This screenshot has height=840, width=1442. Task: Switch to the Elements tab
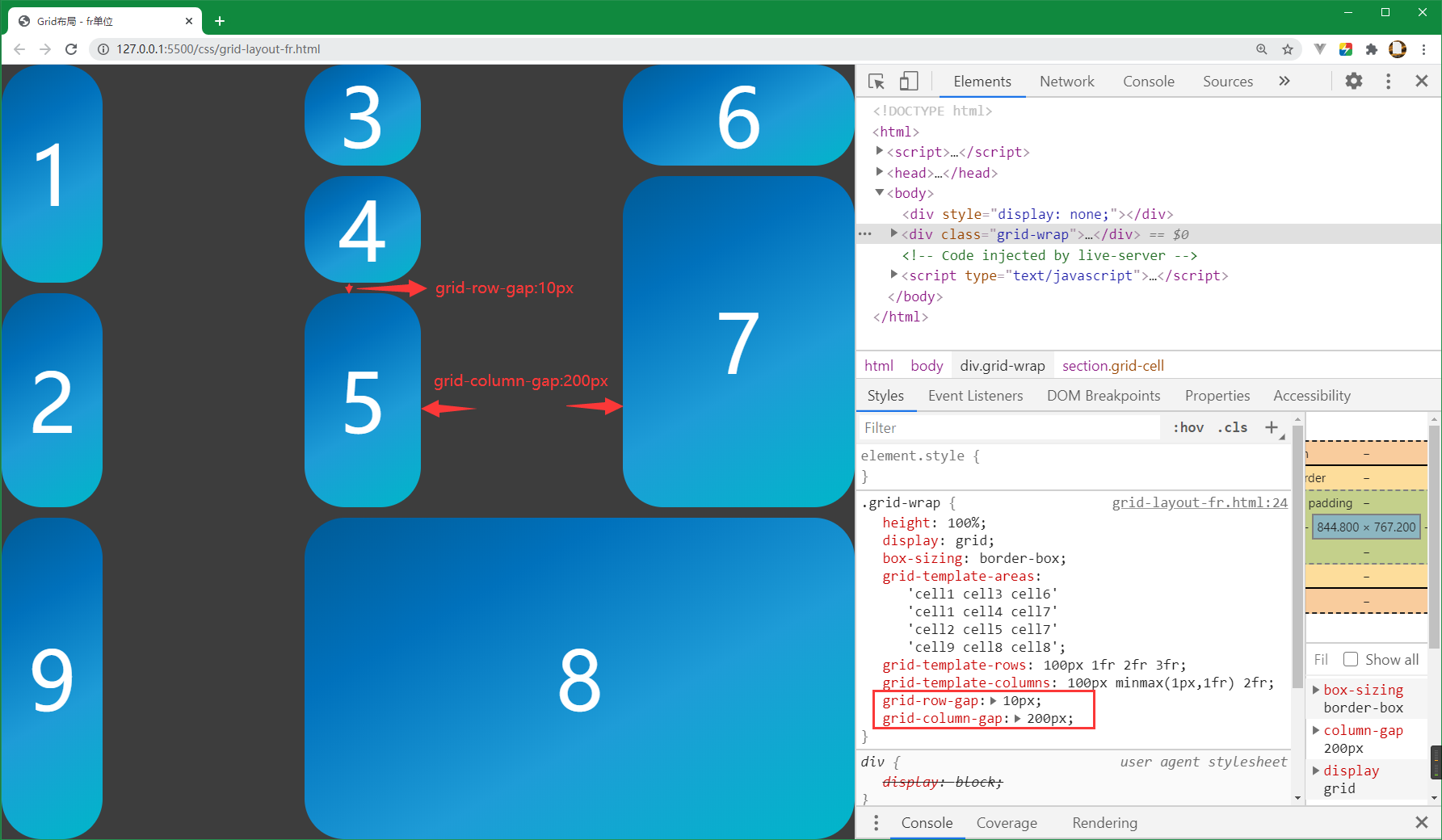982,82
